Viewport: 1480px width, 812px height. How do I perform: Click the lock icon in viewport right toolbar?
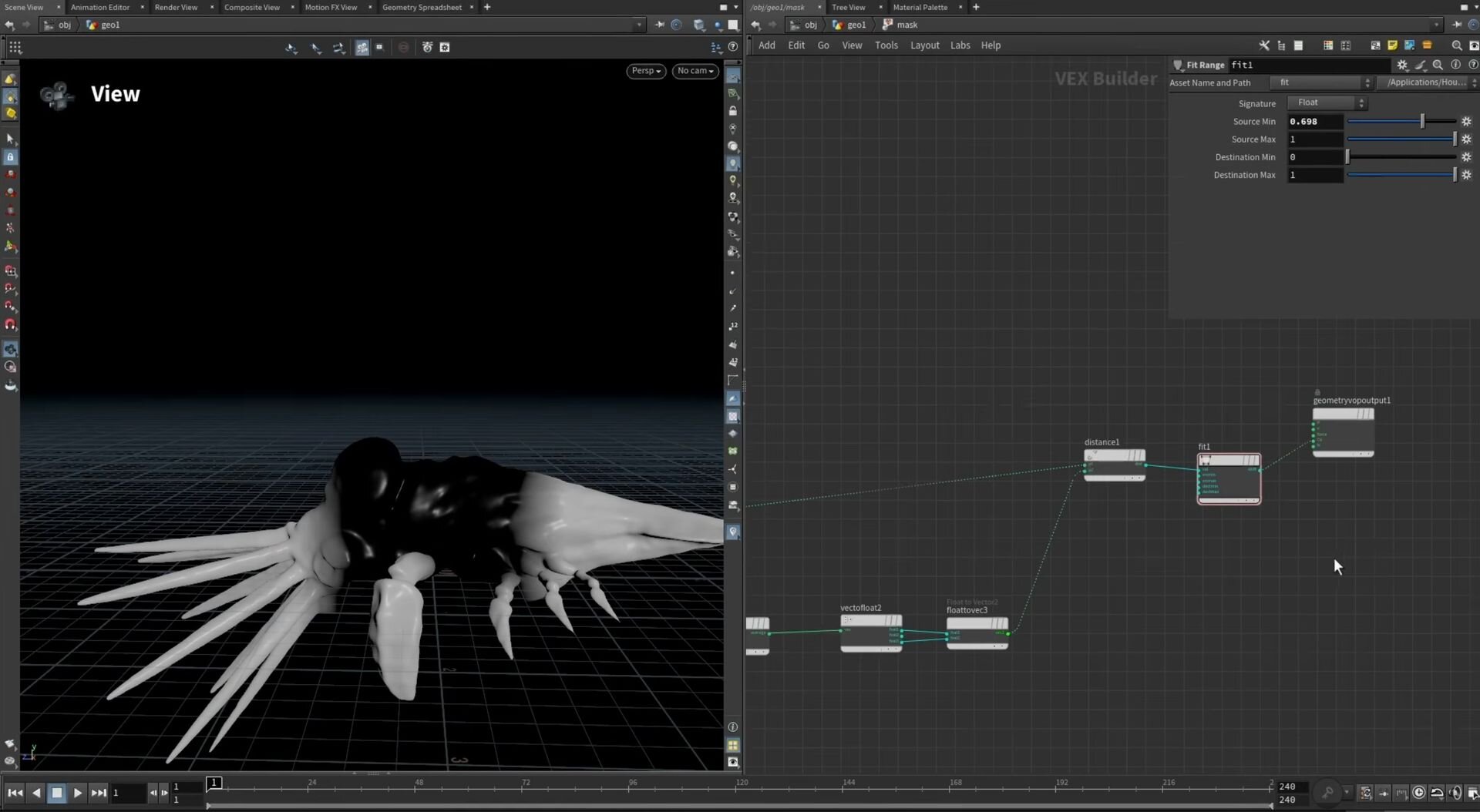point(733,111)
